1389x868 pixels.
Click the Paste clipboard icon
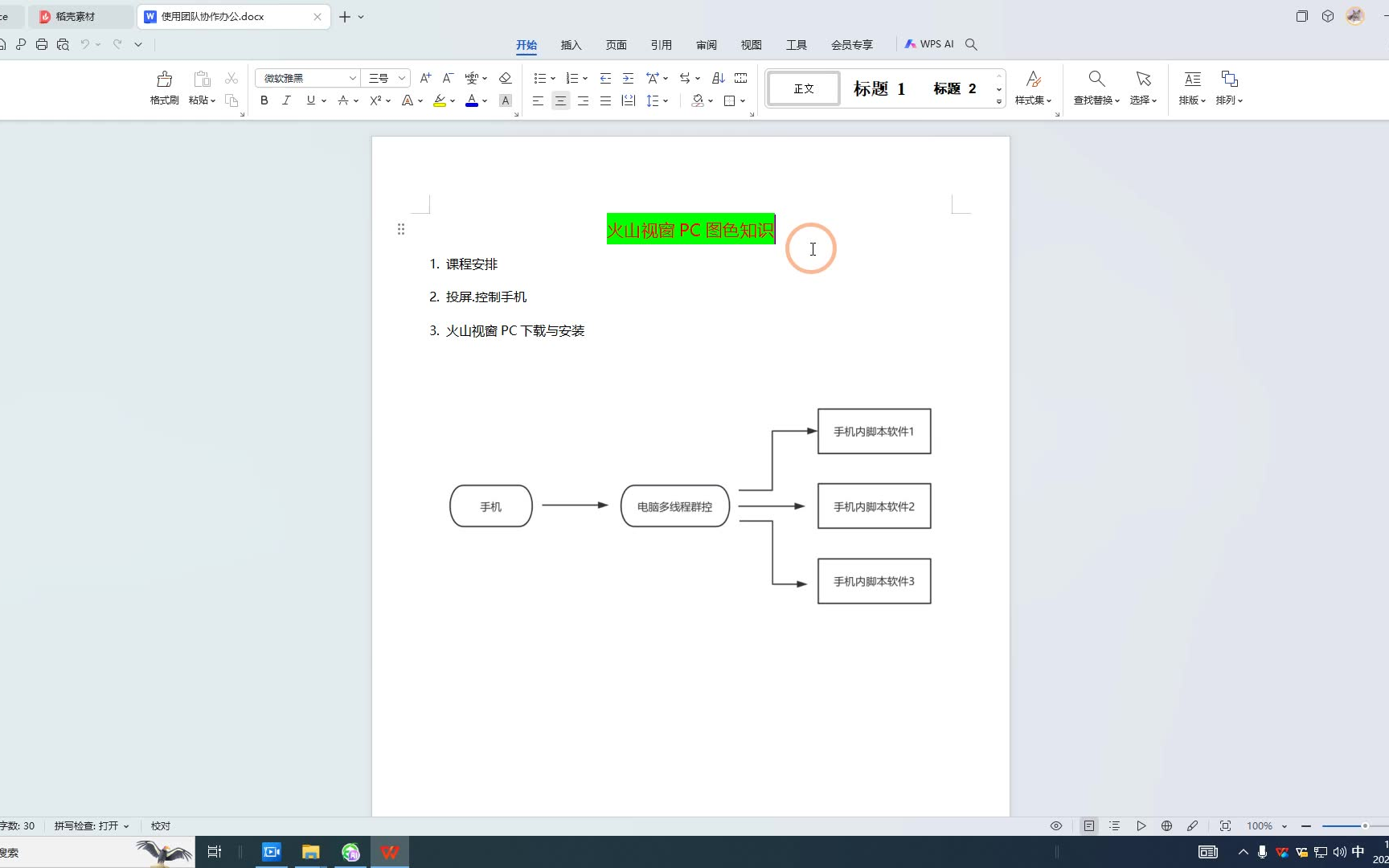pos(202,79)
